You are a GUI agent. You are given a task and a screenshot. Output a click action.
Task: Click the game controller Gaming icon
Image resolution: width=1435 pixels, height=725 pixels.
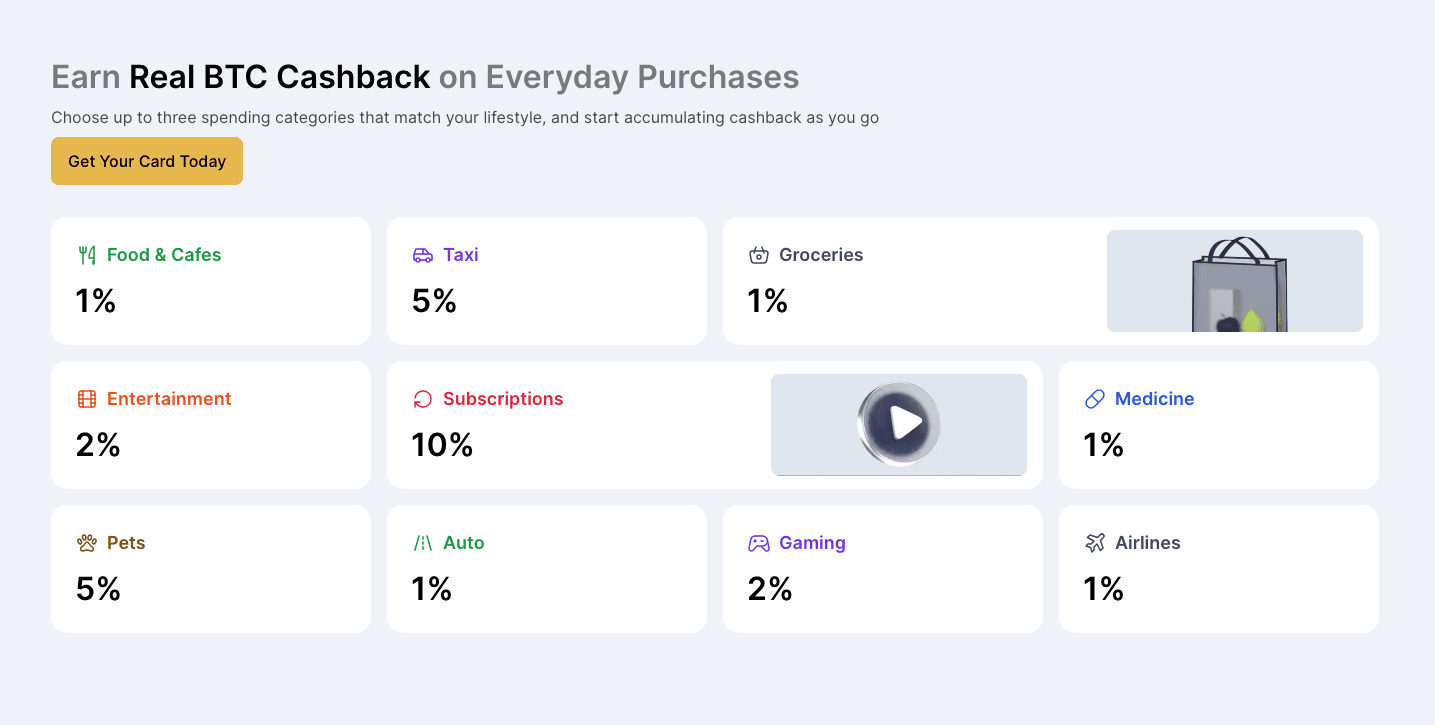[x=759, y=543]
